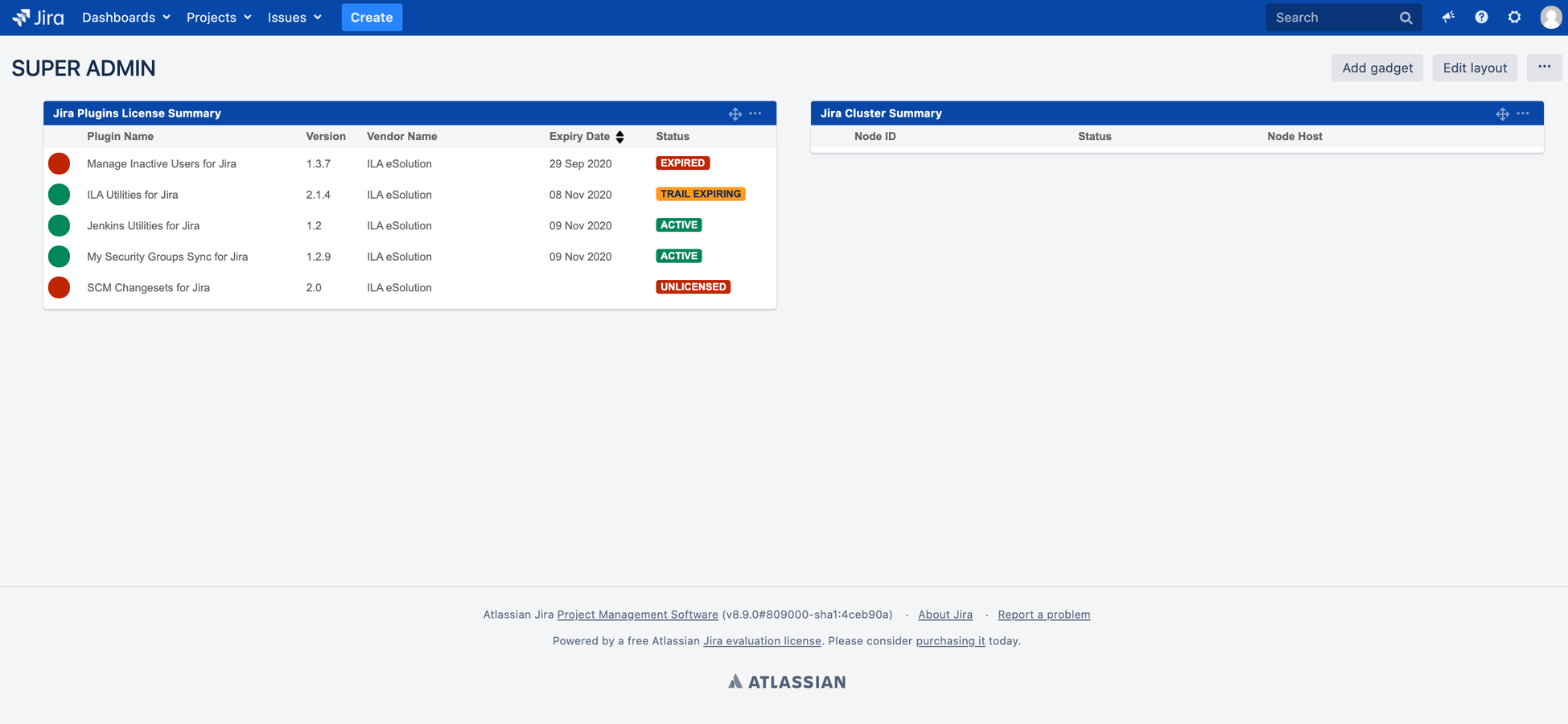The width and height of the screenshot is (1568, 724).
Task: Click green indicator for My Security Groups Sync
Action: point(59,257)
